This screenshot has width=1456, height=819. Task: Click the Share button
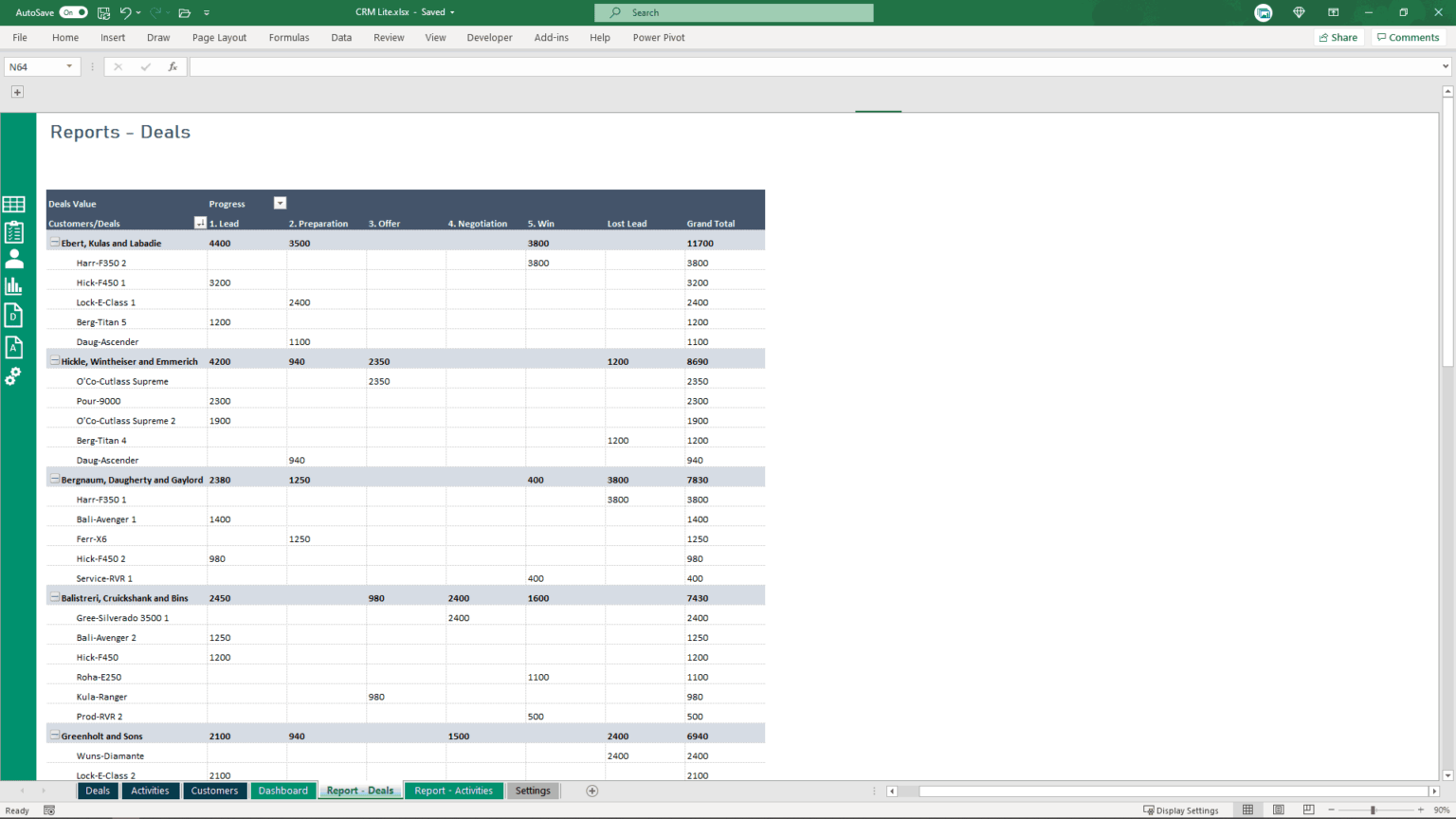[x=1338, y=37]
